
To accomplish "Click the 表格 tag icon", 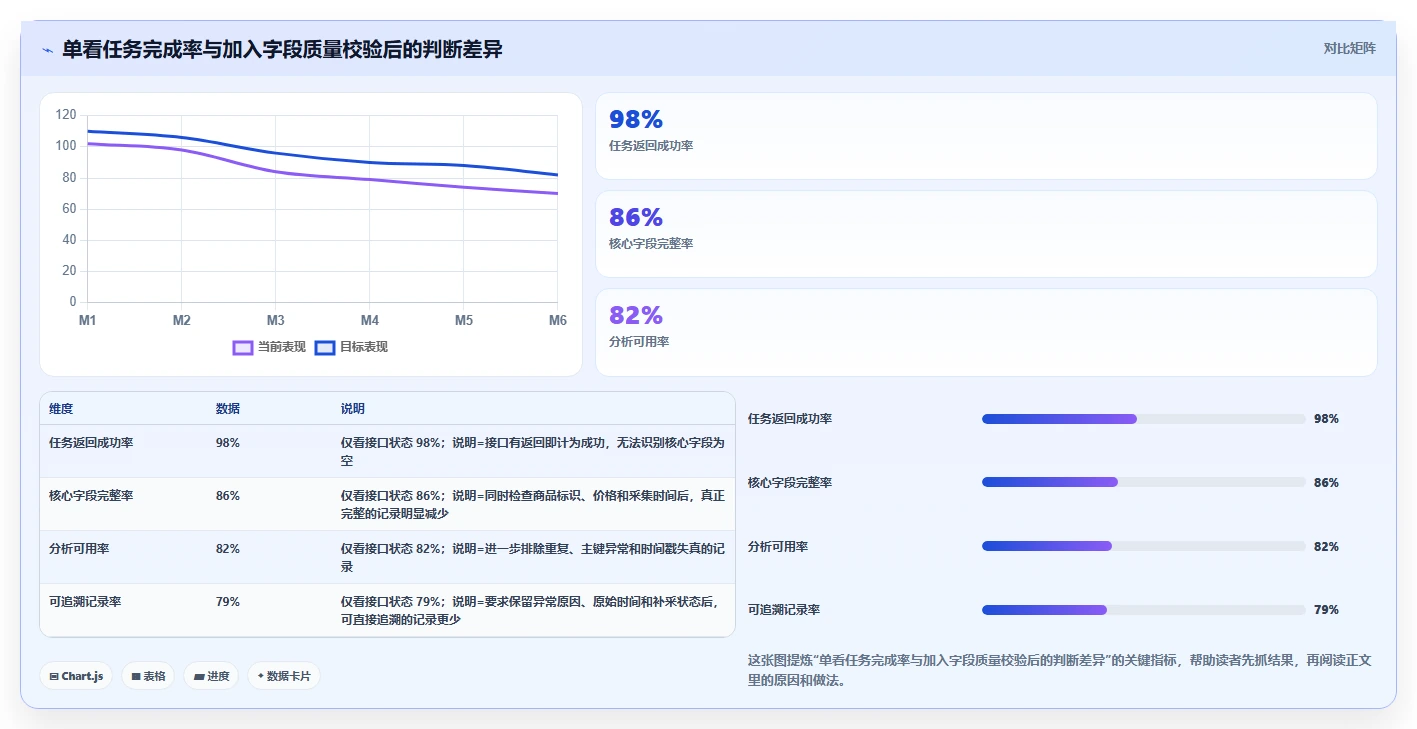I will (135, 677).
